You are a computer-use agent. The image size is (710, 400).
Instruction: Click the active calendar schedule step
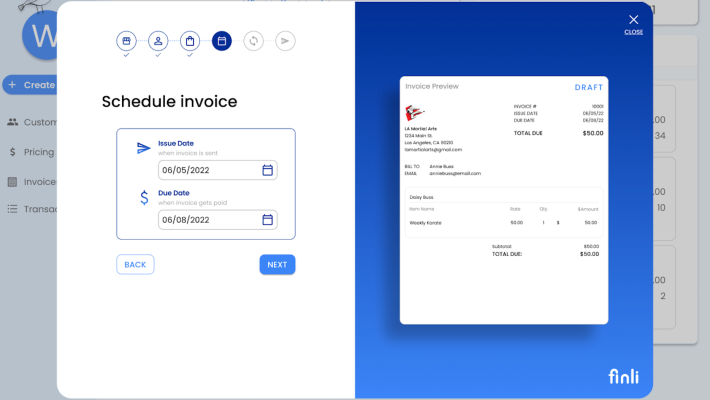click(222, 41)
